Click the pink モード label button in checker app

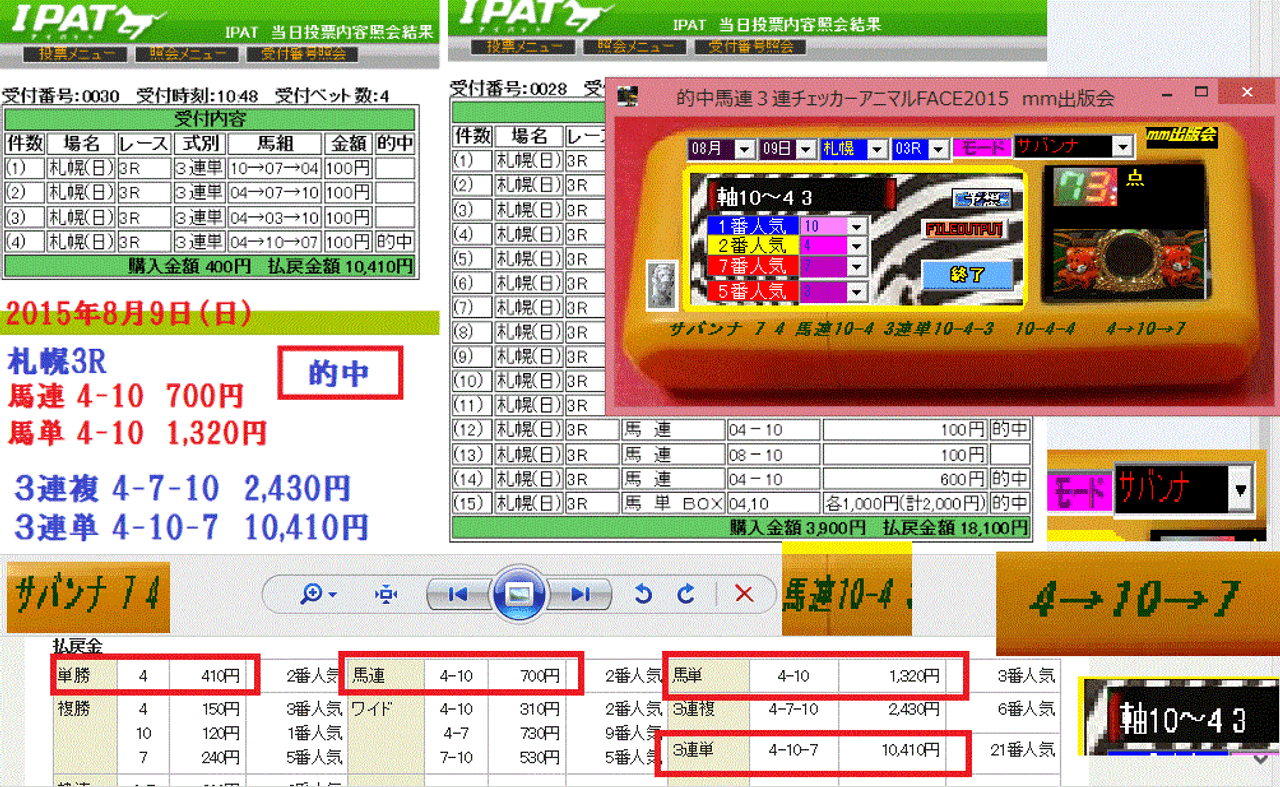click(x=981, y=148)
